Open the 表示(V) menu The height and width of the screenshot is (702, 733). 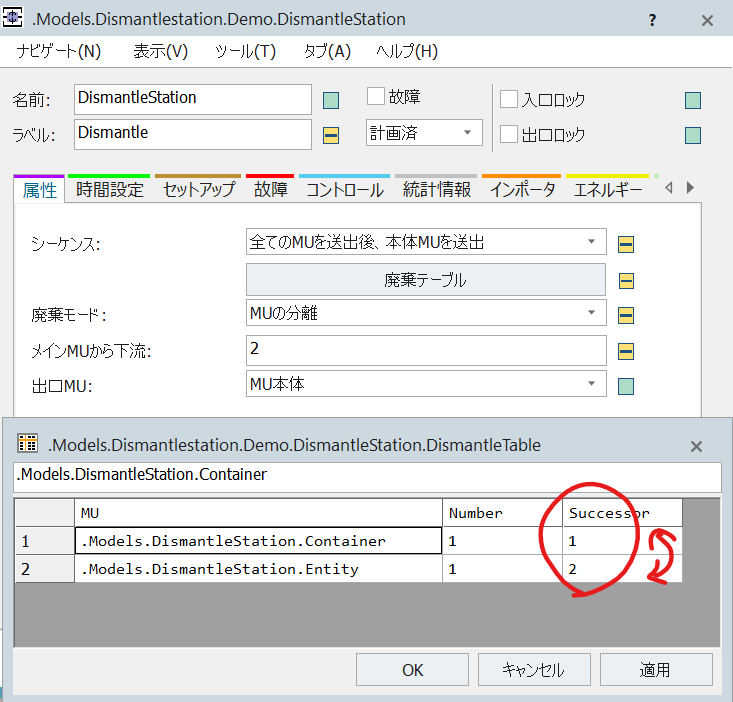[x=160, y=51]
